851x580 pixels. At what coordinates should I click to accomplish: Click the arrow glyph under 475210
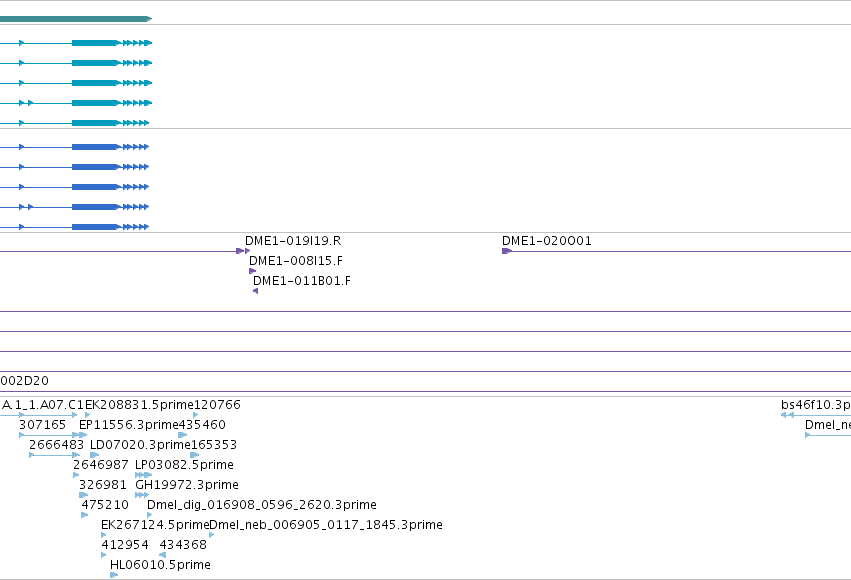[85, 515]
